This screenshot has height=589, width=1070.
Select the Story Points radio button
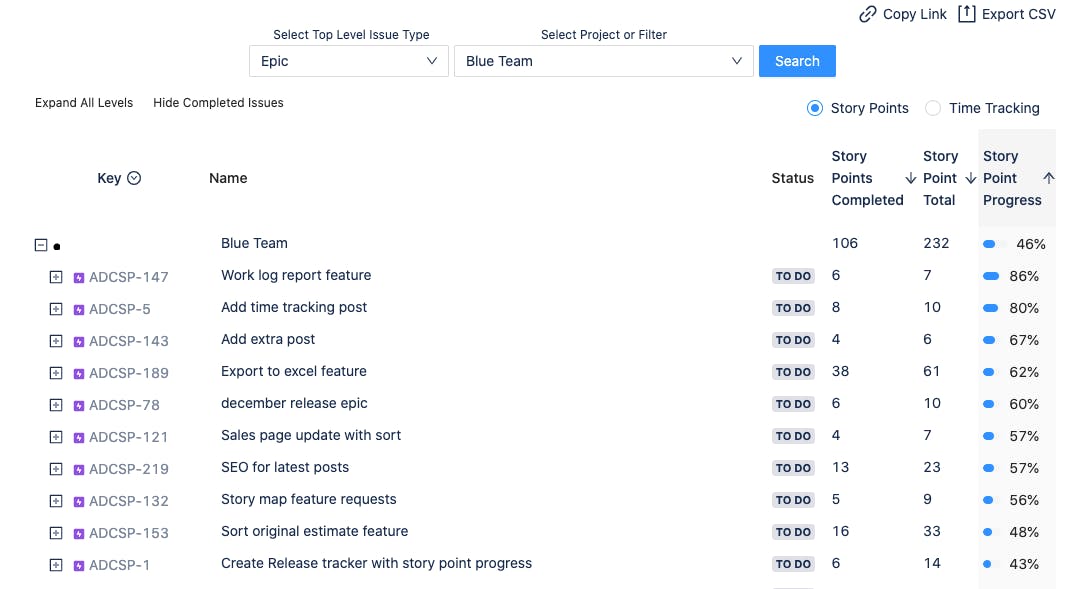coord(815,108)
